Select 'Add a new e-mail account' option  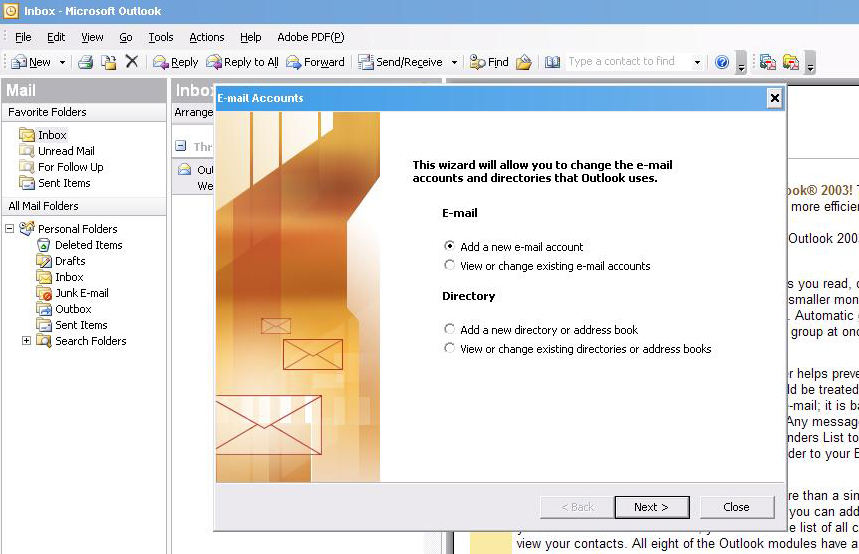click(513, 247)
